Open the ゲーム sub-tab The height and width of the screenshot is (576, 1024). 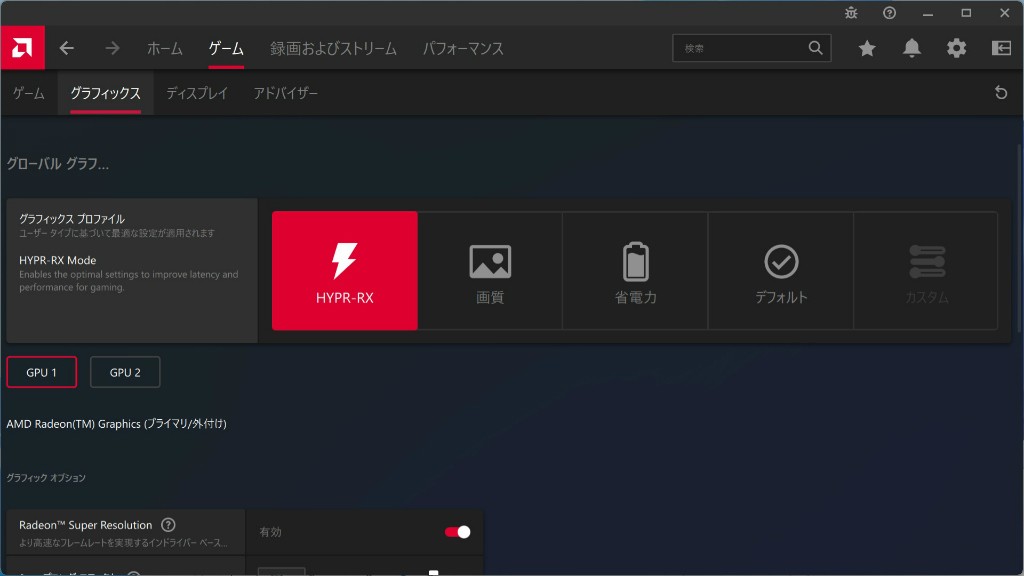tap(29, 93)
